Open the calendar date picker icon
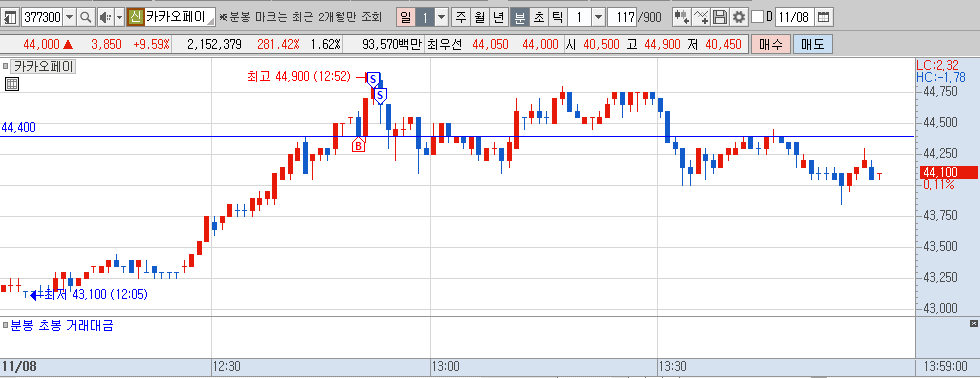 click(824, 17)
